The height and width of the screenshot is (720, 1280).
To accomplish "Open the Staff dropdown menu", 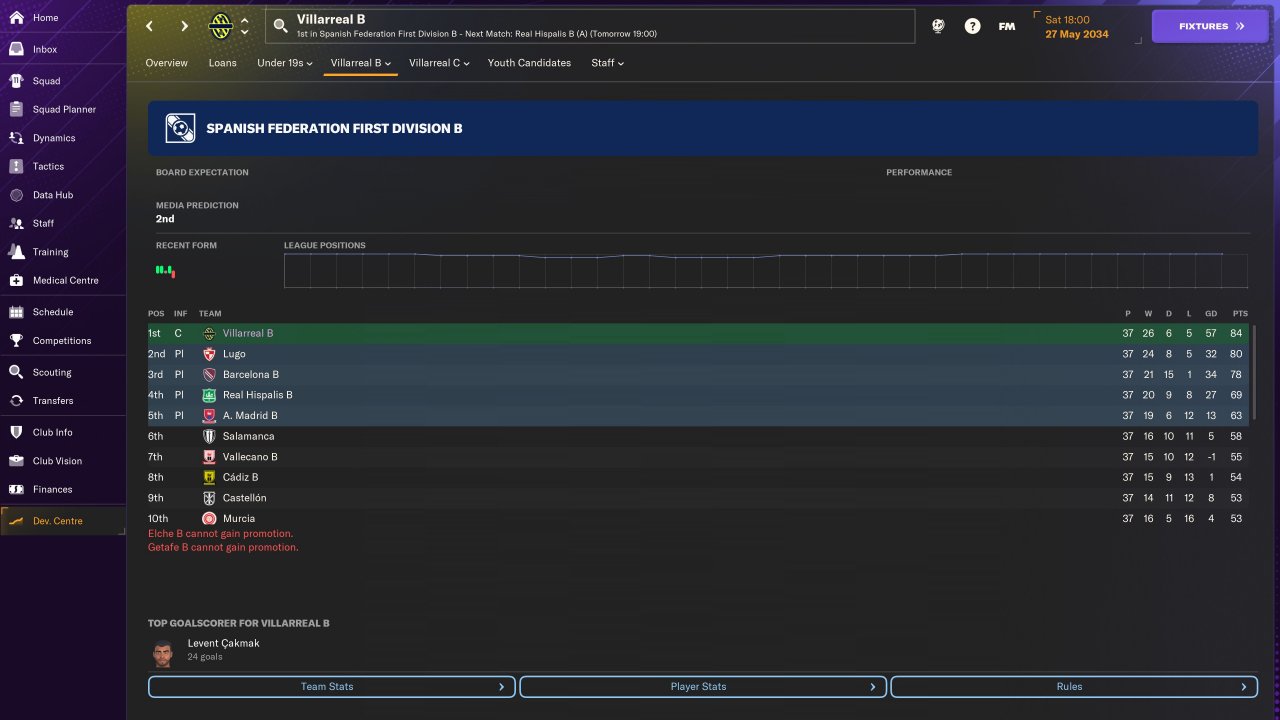I will tap(607, 63).
